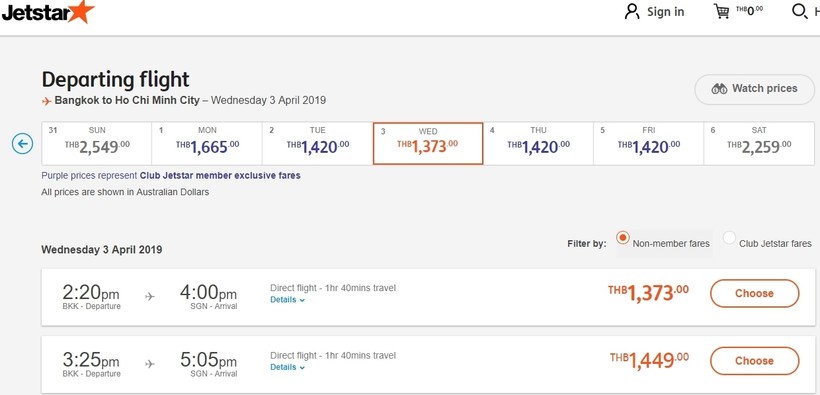Open Club Jetstar member exclusive fares link
This screenshot has width=820, height=395.
220,176
